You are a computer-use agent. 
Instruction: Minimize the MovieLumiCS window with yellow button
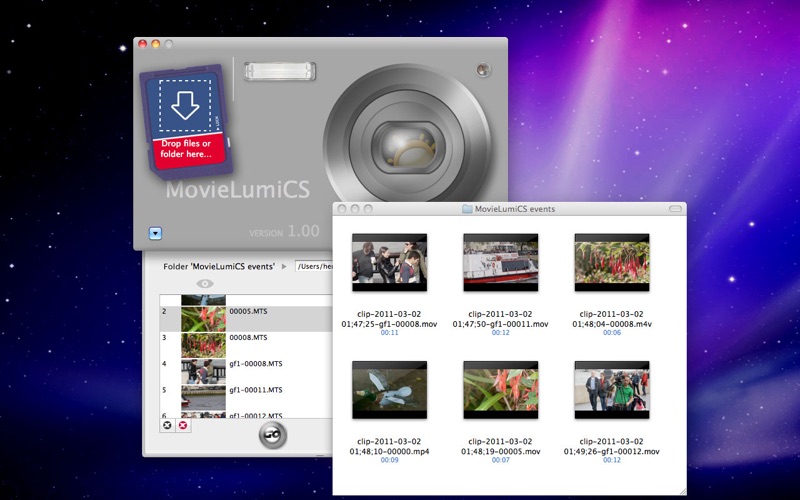[156, 44]
